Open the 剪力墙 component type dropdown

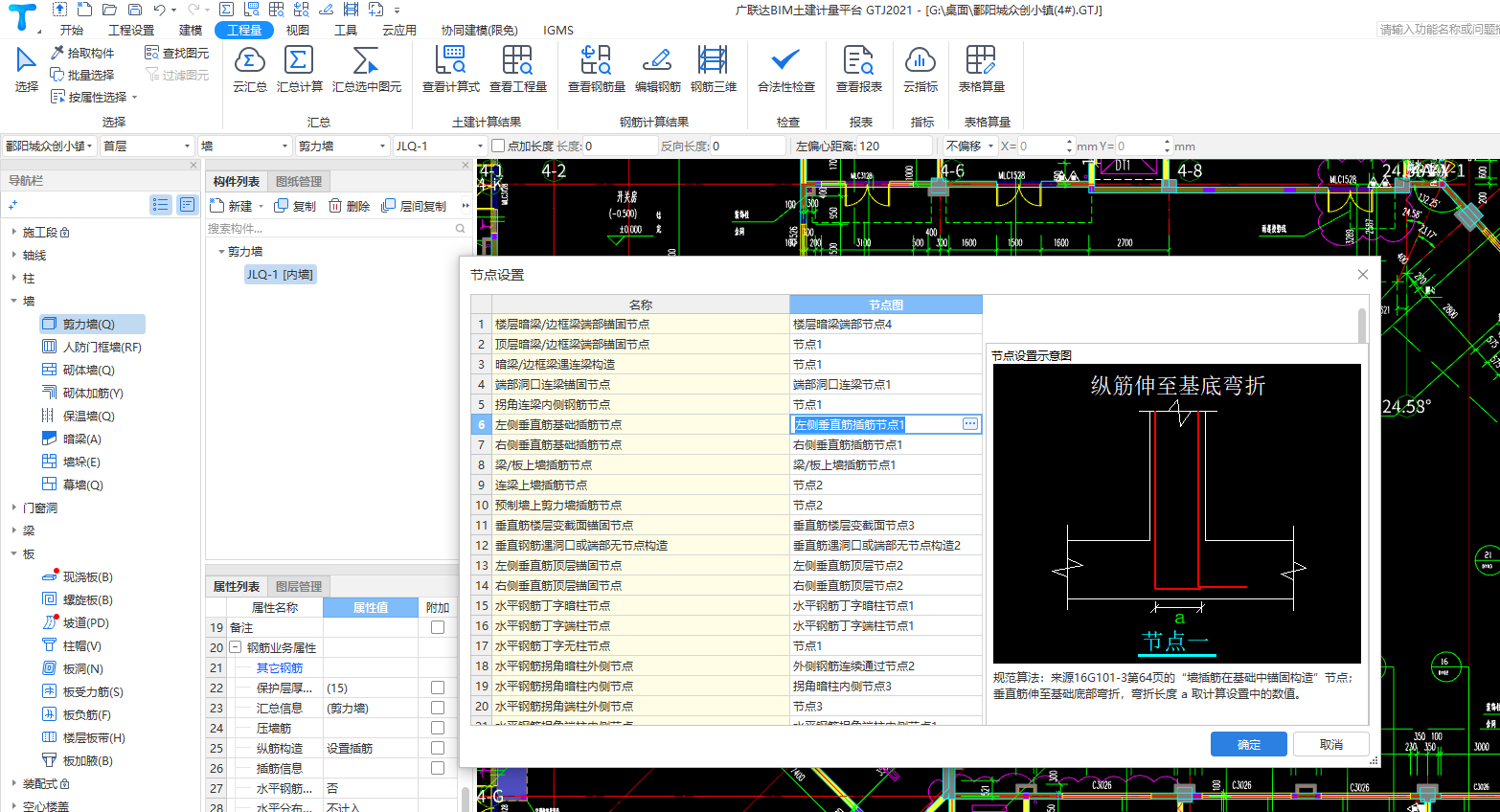tap(341, 146)
